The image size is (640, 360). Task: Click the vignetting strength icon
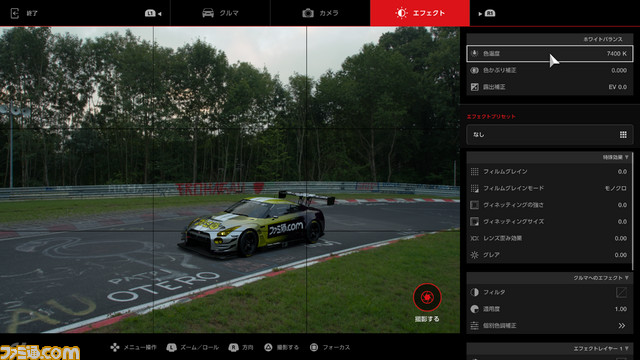point(474,205)
